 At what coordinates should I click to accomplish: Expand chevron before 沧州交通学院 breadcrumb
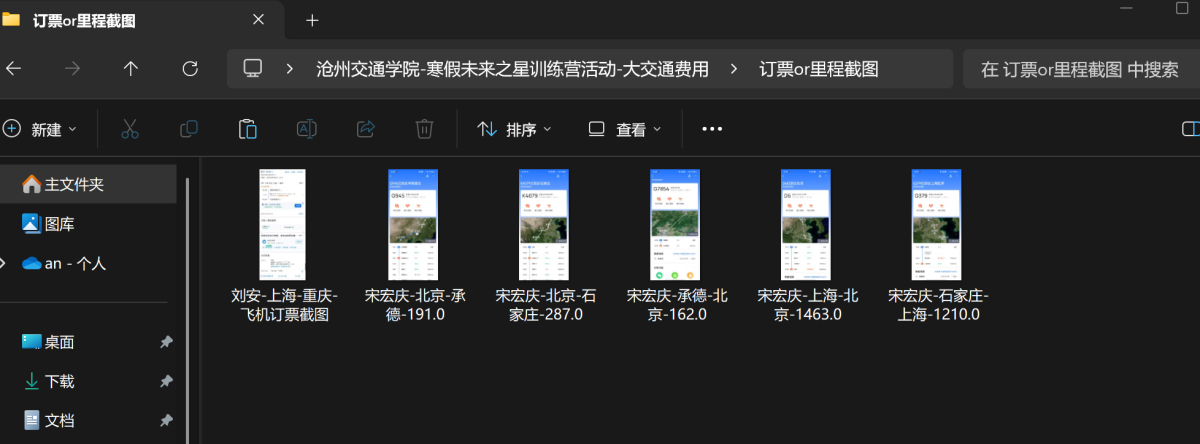290,69
